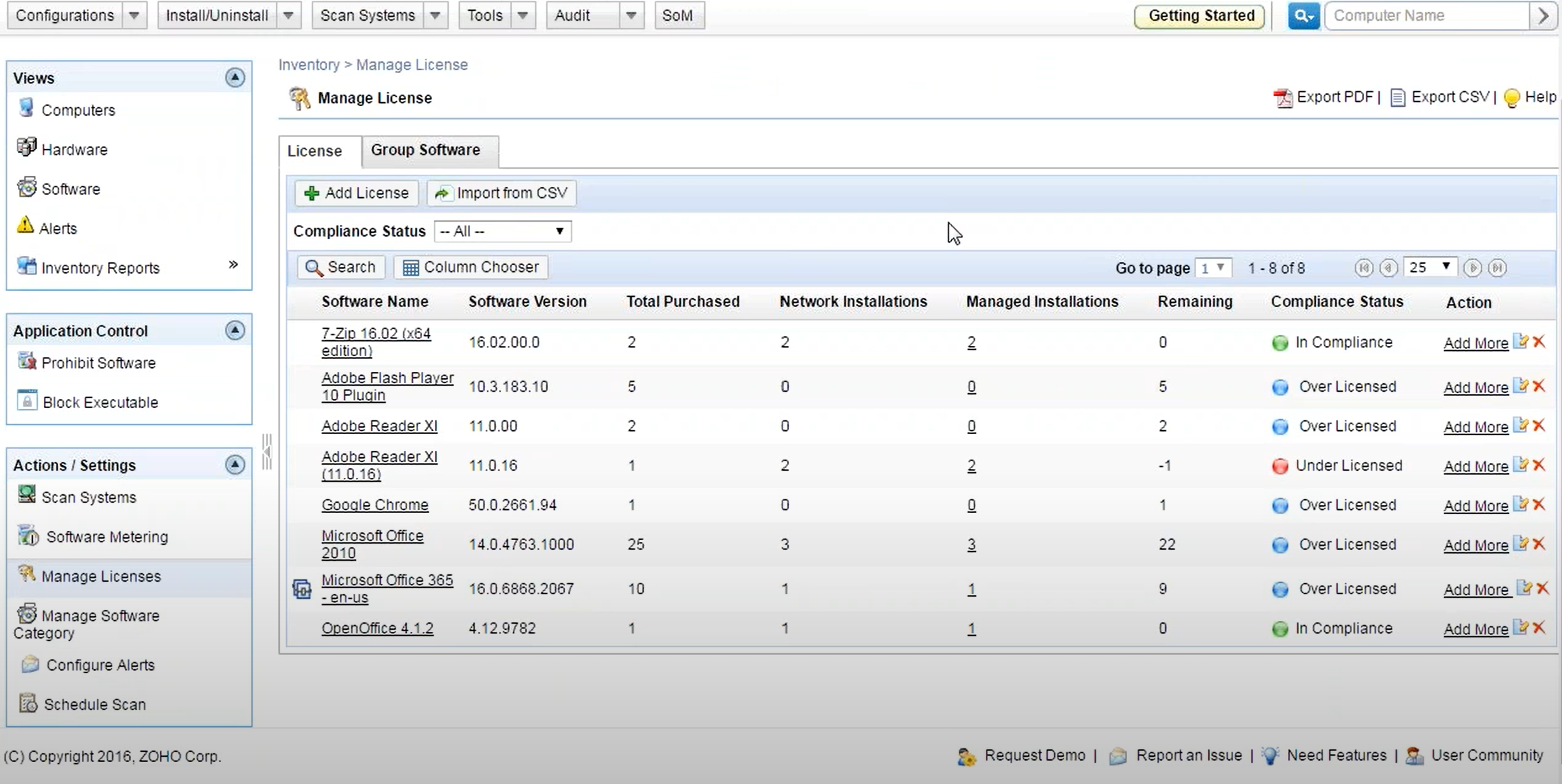This screenshot has height=784, width=1562.
Task: Open Prohibit Software from Application Control
Action: 98,363
